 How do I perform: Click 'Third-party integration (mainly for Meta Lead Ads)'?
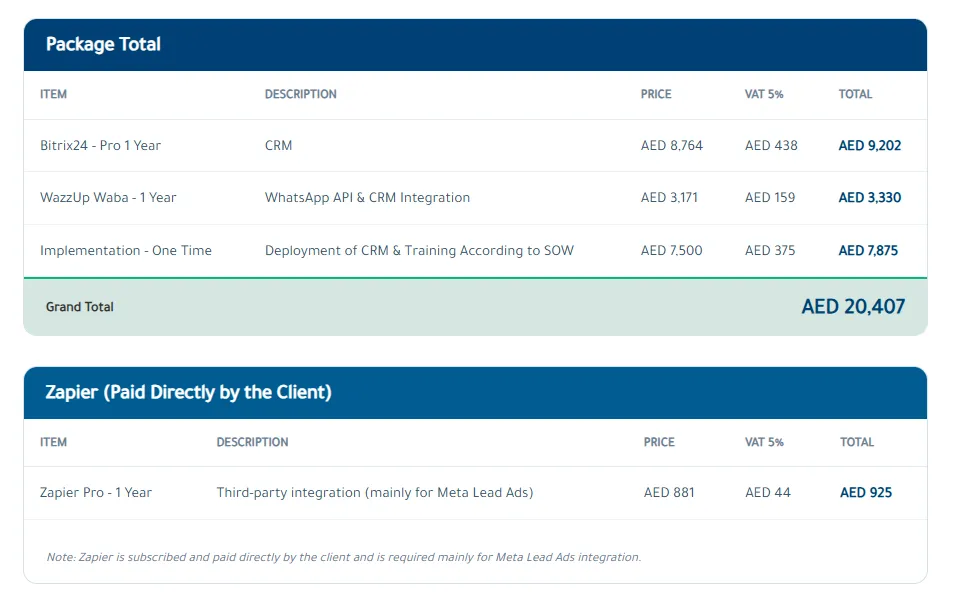[x=375, y=493]
